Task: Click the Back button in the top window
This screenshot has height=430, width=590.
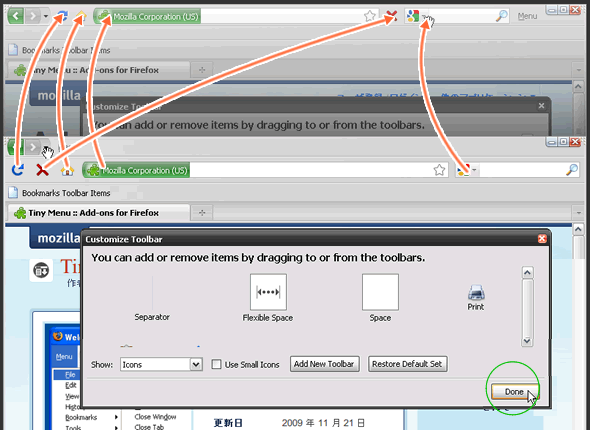Action: (16, 16)
